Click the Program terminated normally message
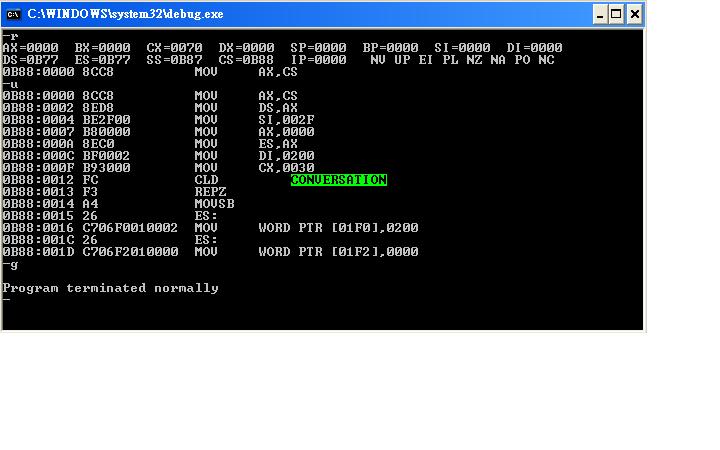The image size is (720, 450). click(111, 288)
